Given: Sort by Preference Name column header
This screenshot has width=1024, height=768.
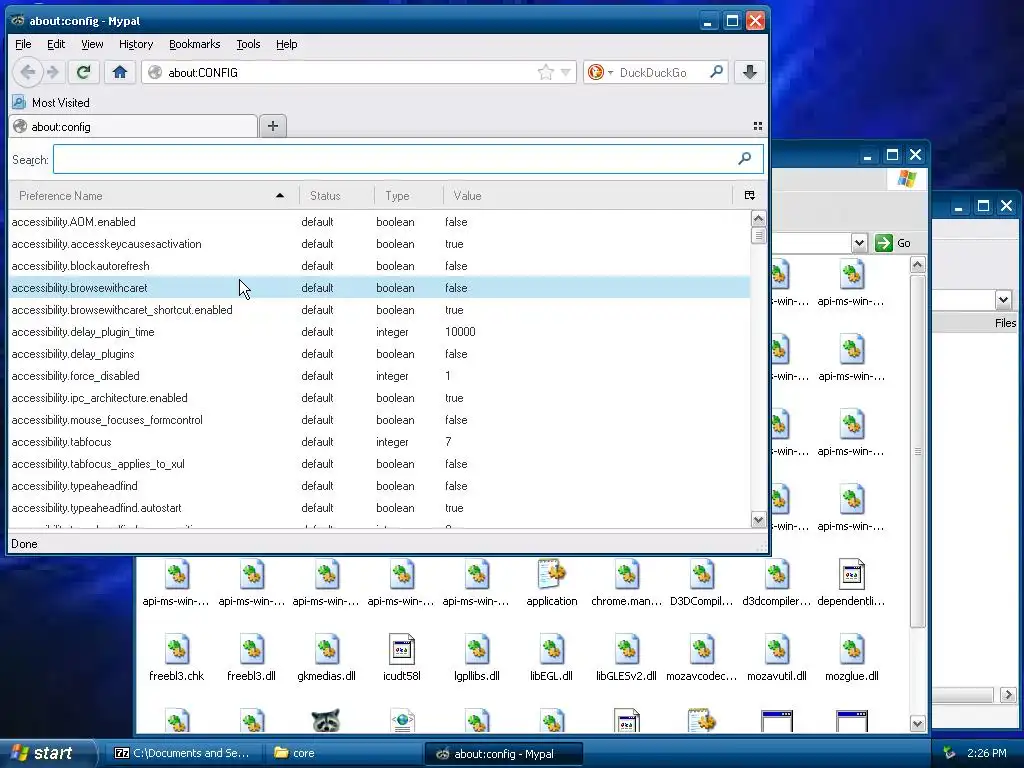Looking at the screenshot, I should point(153,195).
